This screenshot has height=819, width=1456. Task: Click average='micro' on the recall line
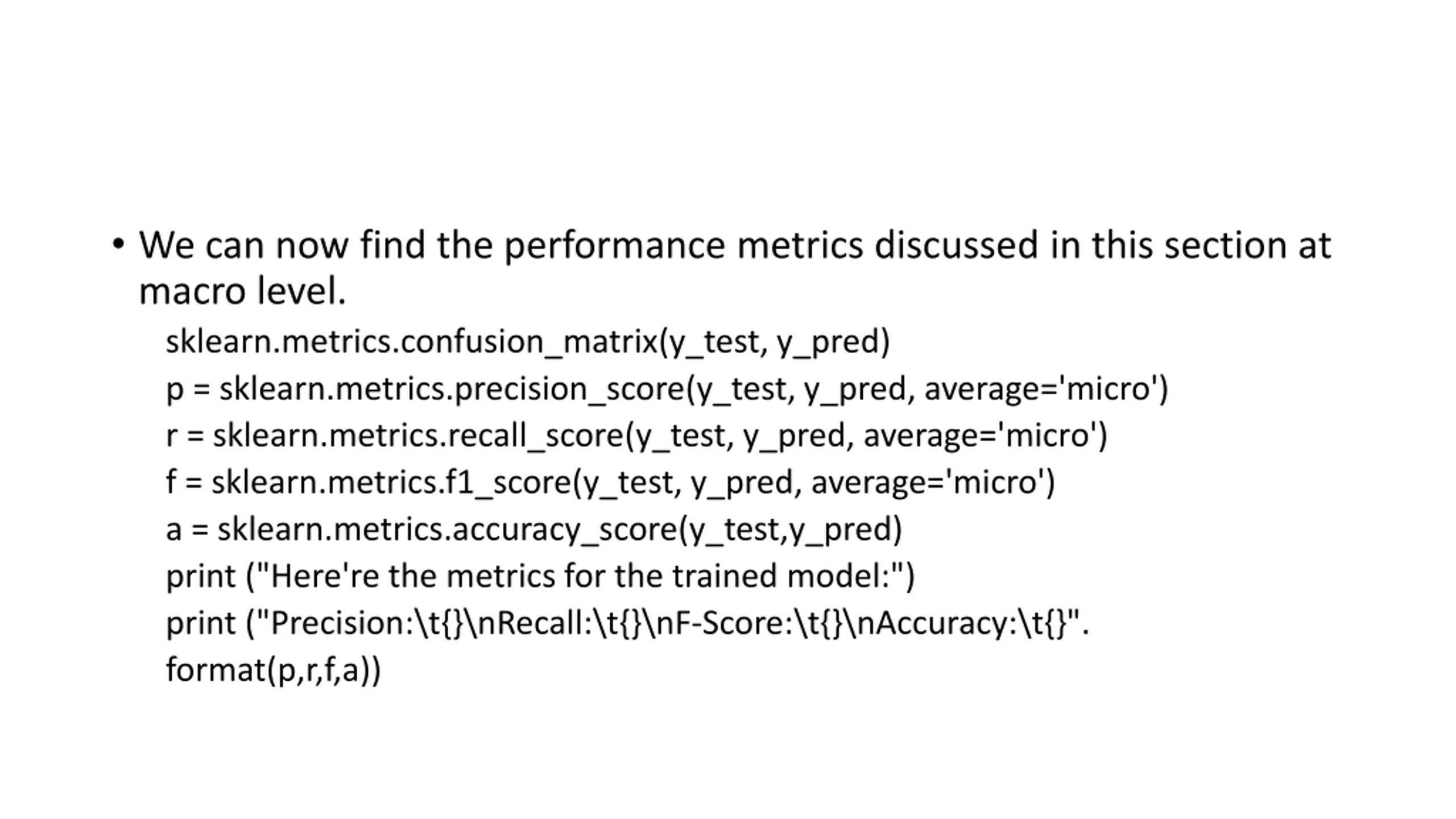point(985,436)
